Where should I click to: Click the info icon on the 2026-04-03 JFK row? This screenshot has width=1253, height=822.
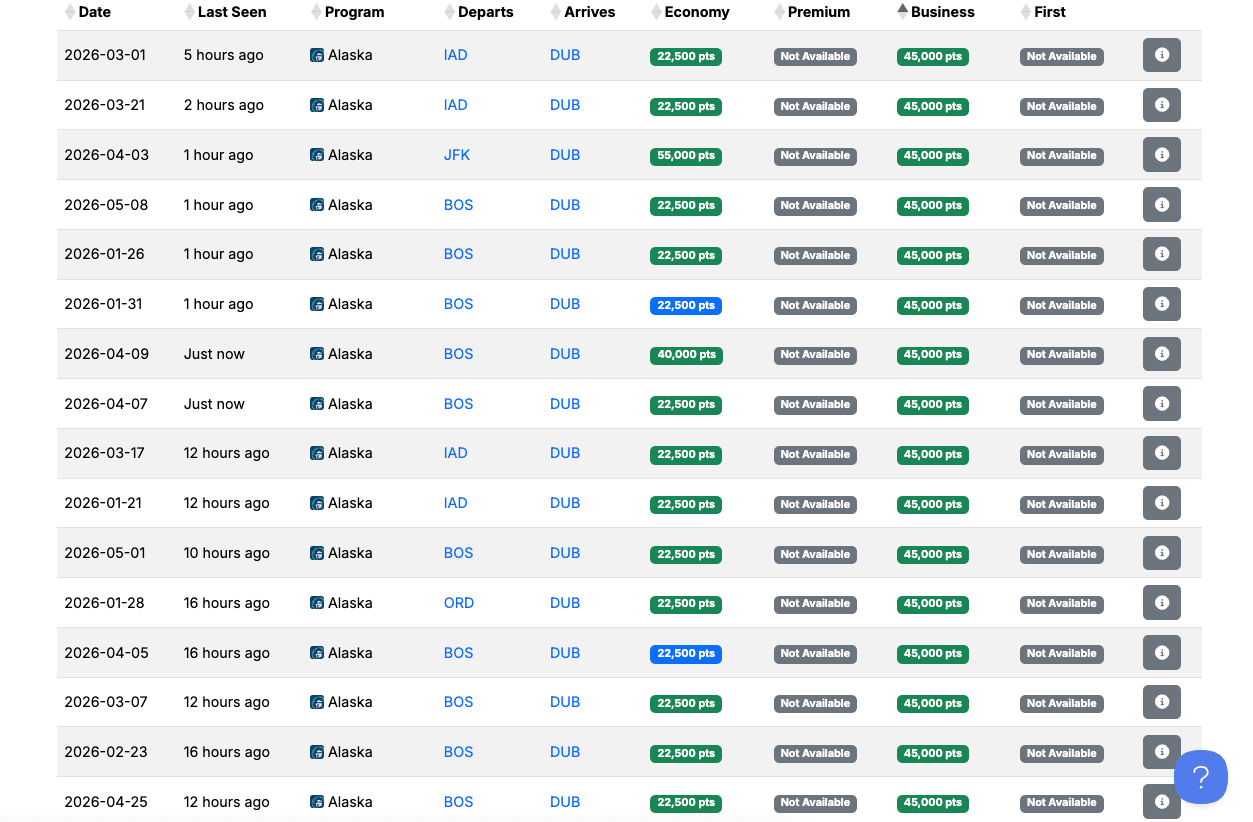coord(1161,154)
